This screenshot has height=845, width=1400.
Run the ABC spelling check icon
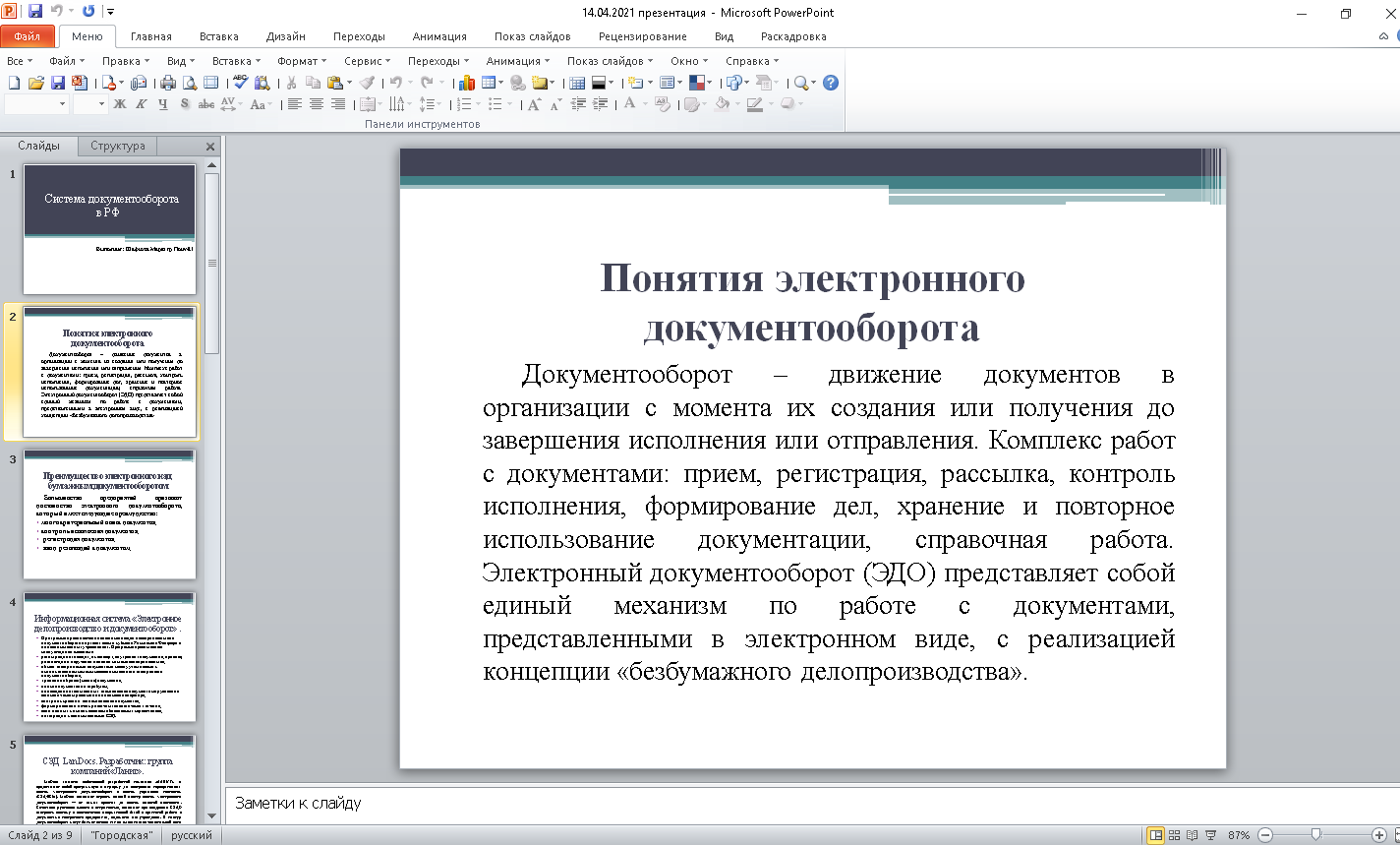241,82
